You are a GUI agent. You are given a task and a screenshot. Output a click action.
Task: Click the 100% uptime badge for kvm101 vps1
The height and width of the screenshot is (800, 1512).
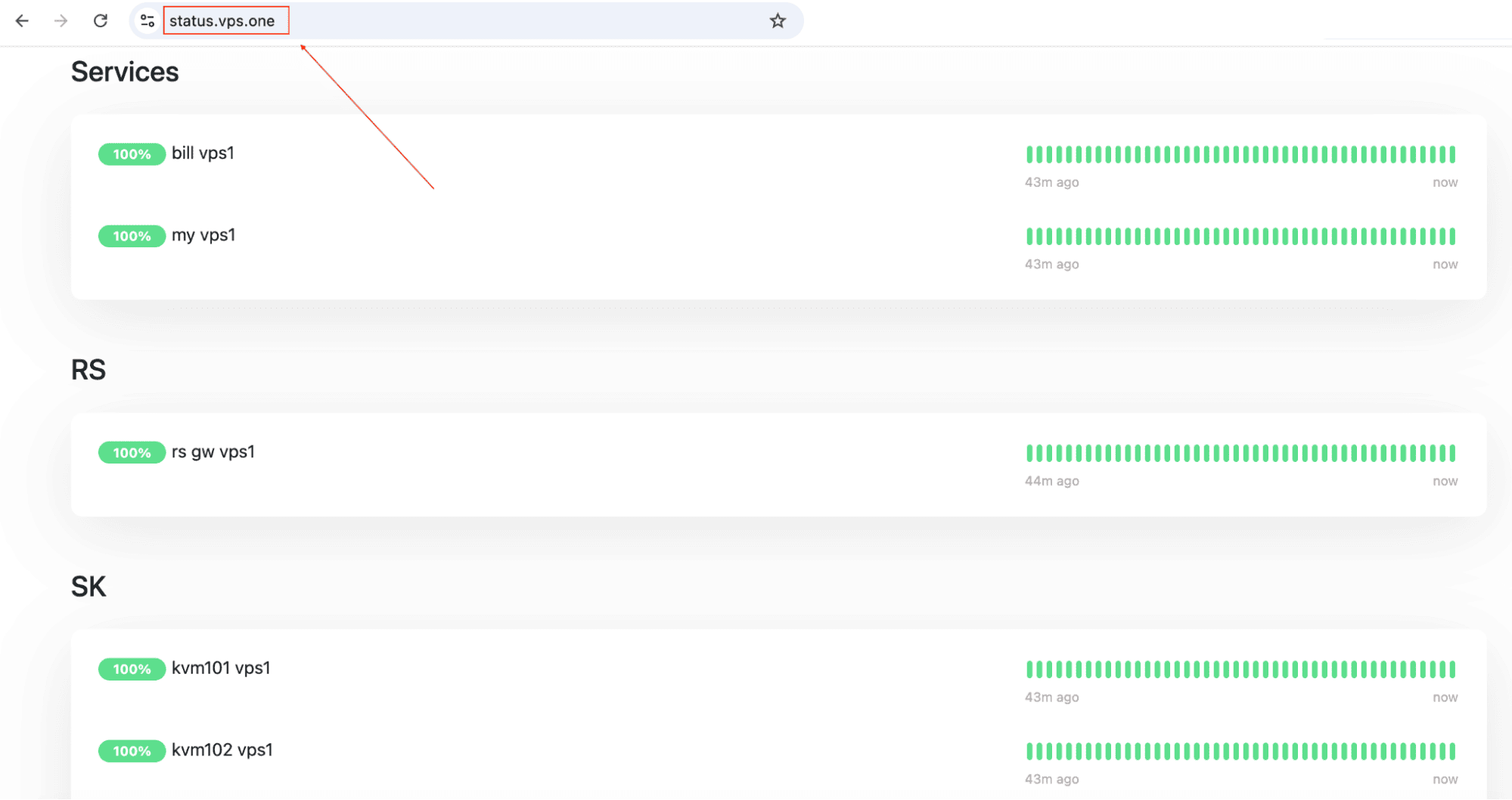132,669
